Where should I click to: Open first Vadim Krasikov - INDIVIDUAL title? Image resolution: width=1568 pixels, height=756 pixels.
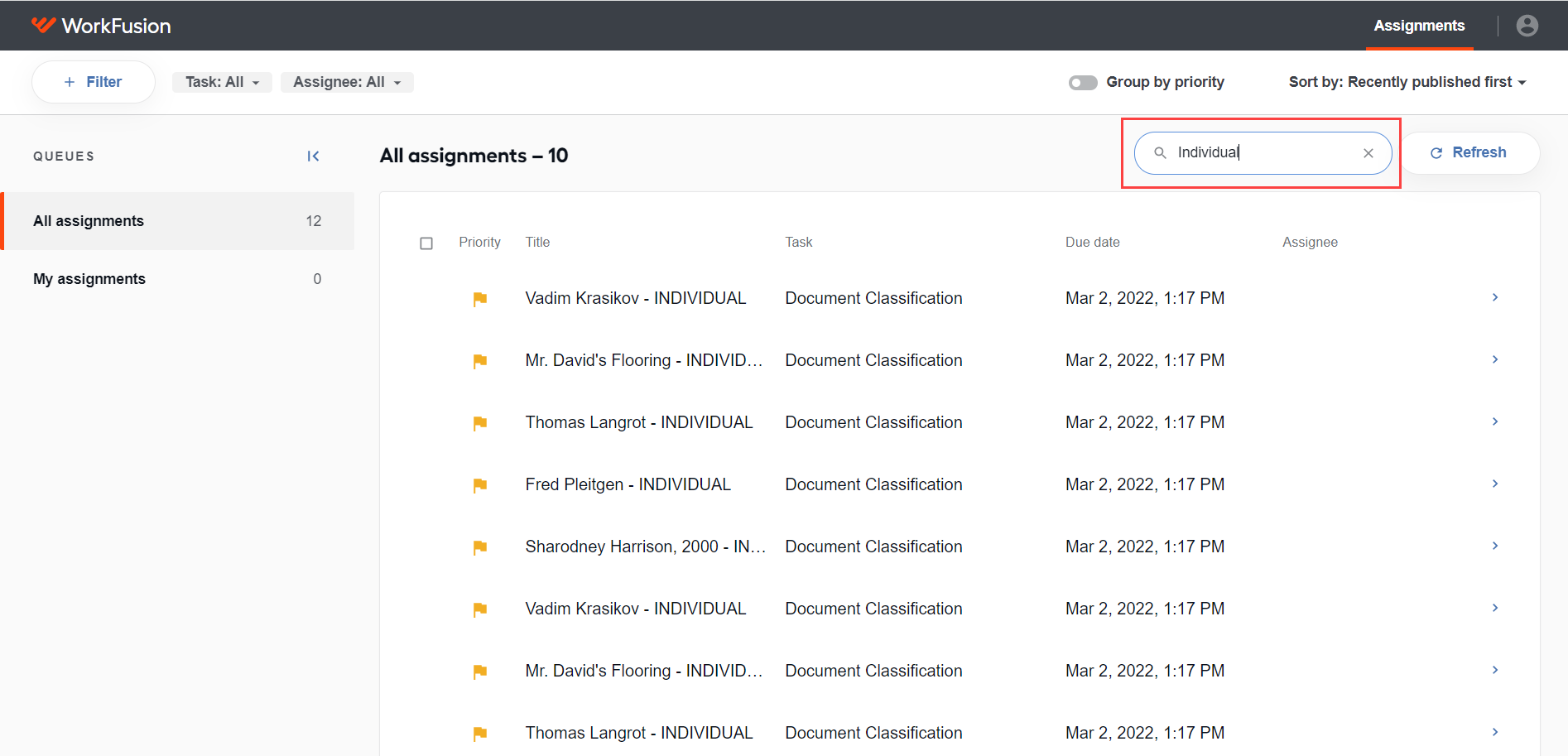tap(636, 298)
